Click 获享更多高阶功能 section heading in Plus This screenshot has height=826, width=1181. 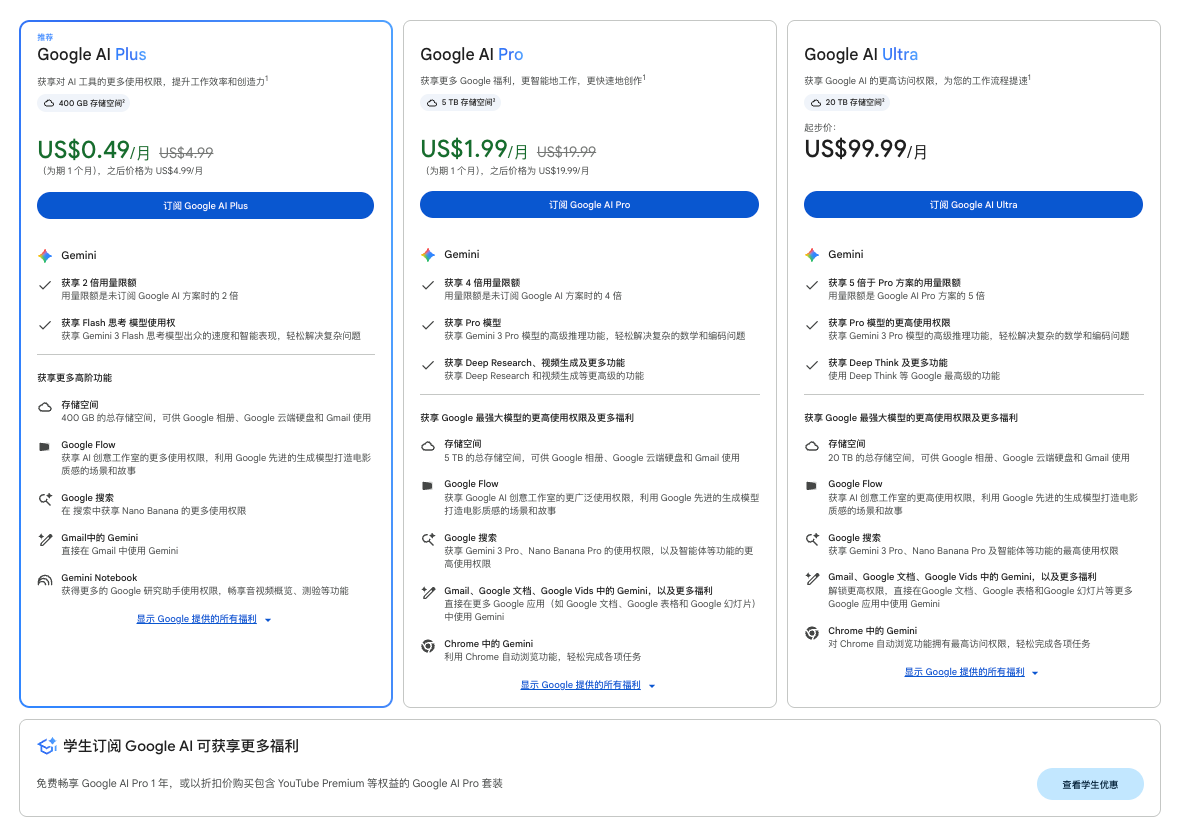tap(75, 378)
